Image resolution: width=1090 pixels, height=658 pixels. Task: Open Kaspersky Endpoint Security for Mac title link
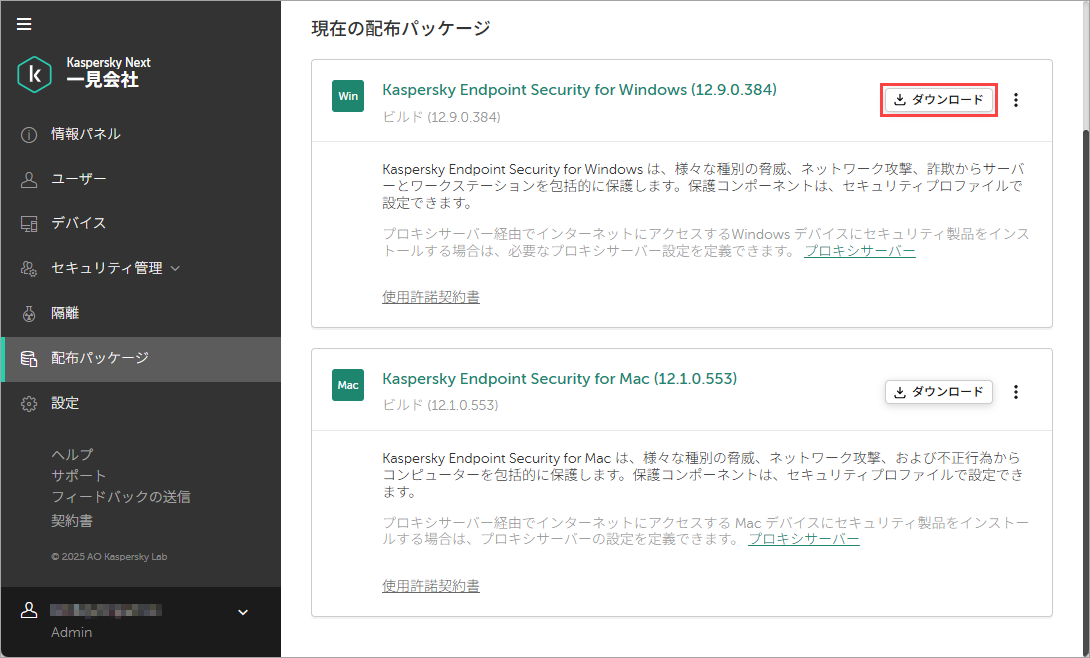tap(560, 379)
